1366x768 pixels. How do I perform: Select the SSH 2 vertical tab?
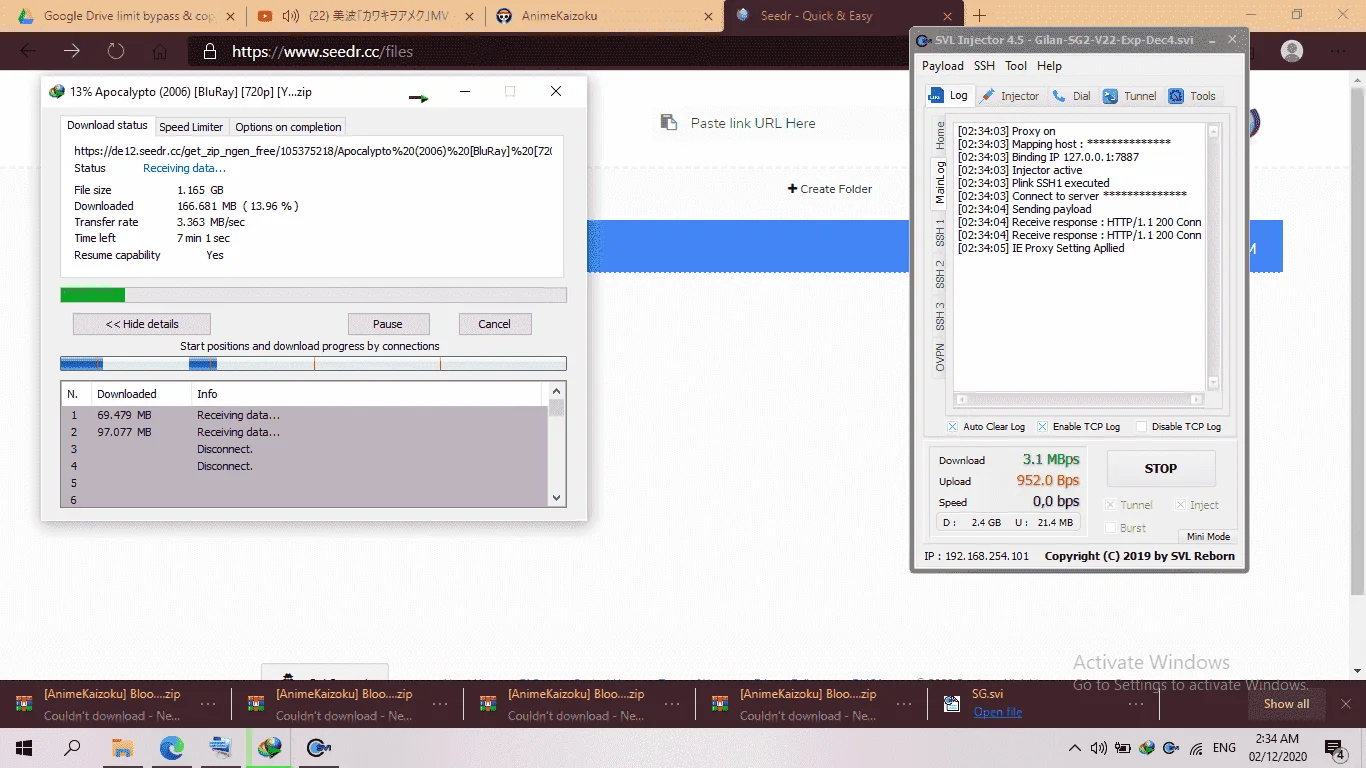pyautogui.click(x=940, y=275)
